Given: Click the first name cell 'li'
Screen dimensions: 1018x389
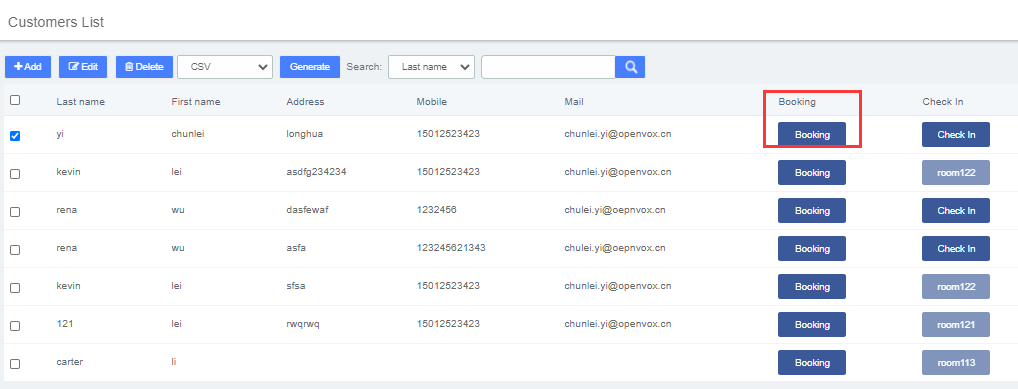Looking at the screenshot, I should [173, 362].
